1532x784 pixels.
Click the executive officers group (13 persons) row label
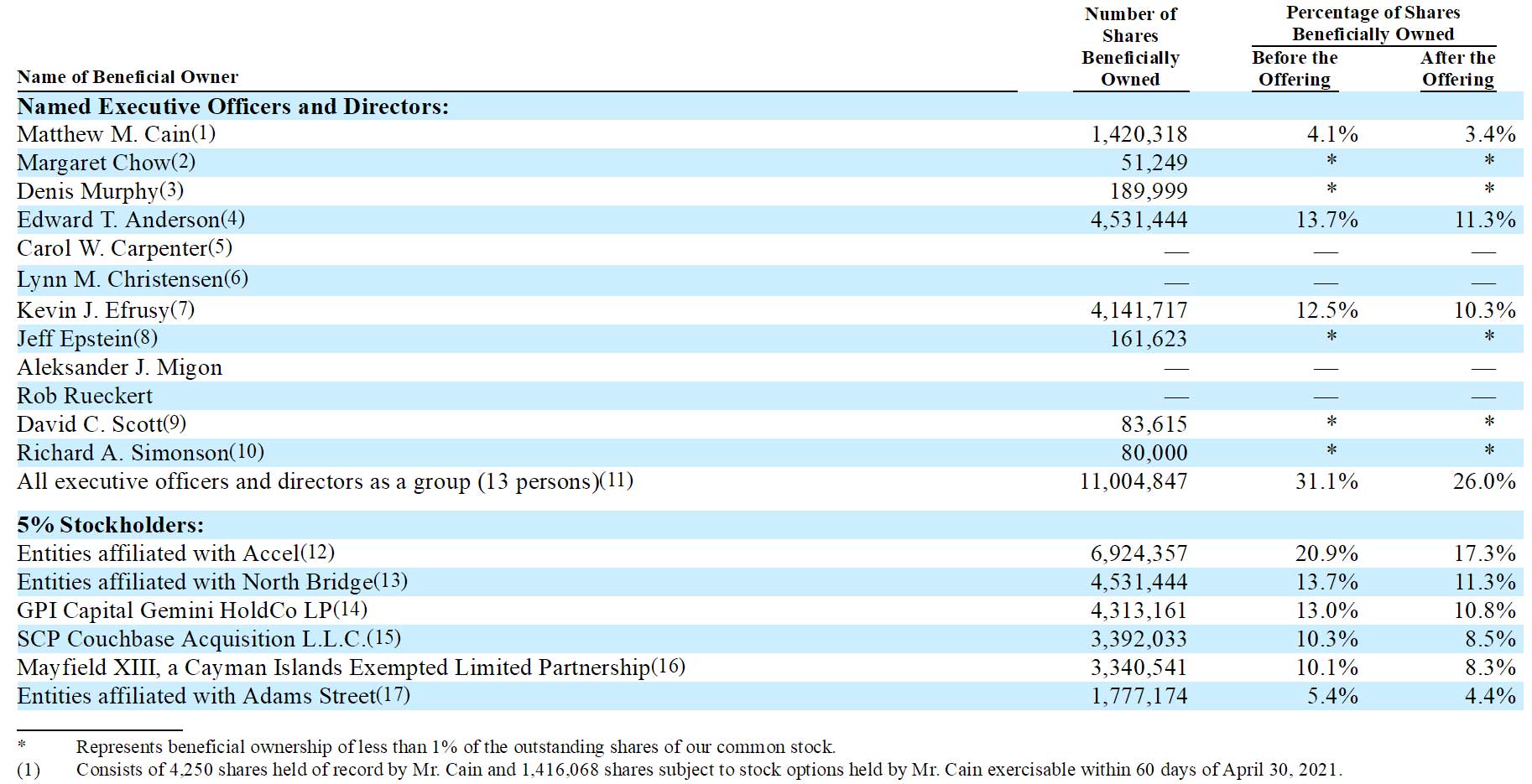pos(325,481)
